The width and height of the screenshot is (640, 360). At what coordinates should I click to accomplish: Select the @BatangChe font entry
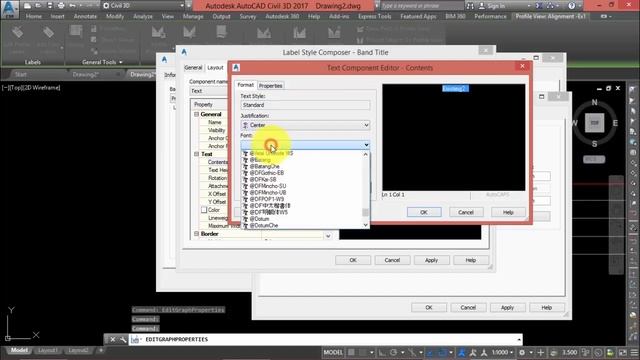(x=264, y=167)
